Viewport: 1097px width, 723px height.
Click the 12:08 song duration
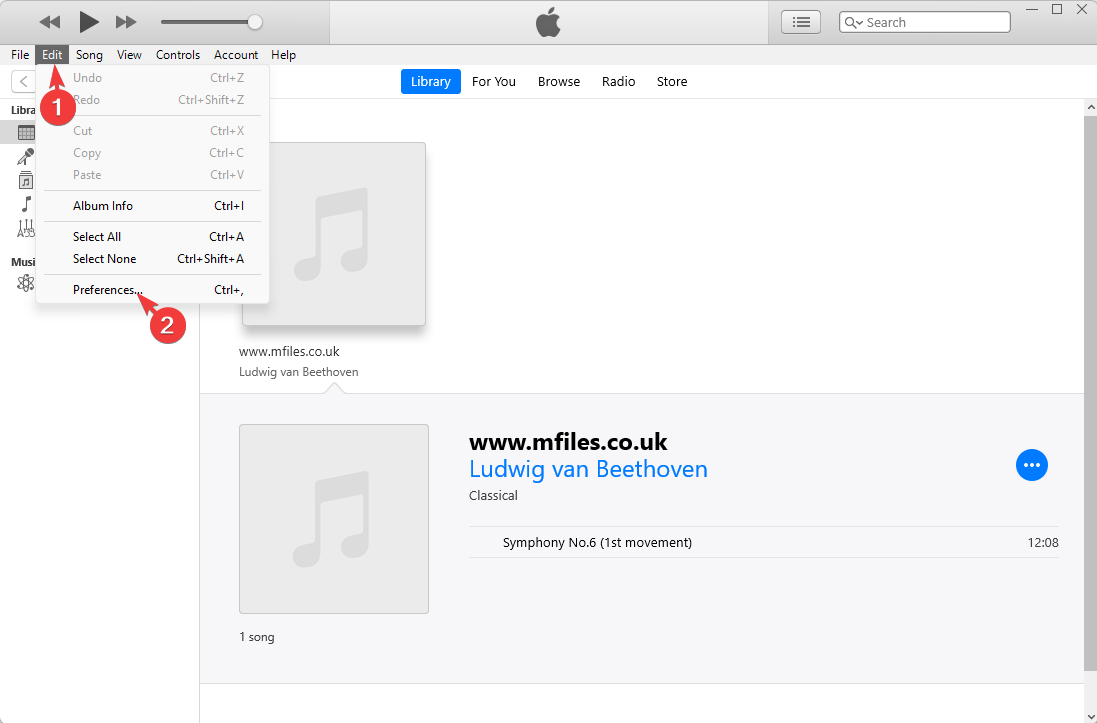[x=1043, y=542]
